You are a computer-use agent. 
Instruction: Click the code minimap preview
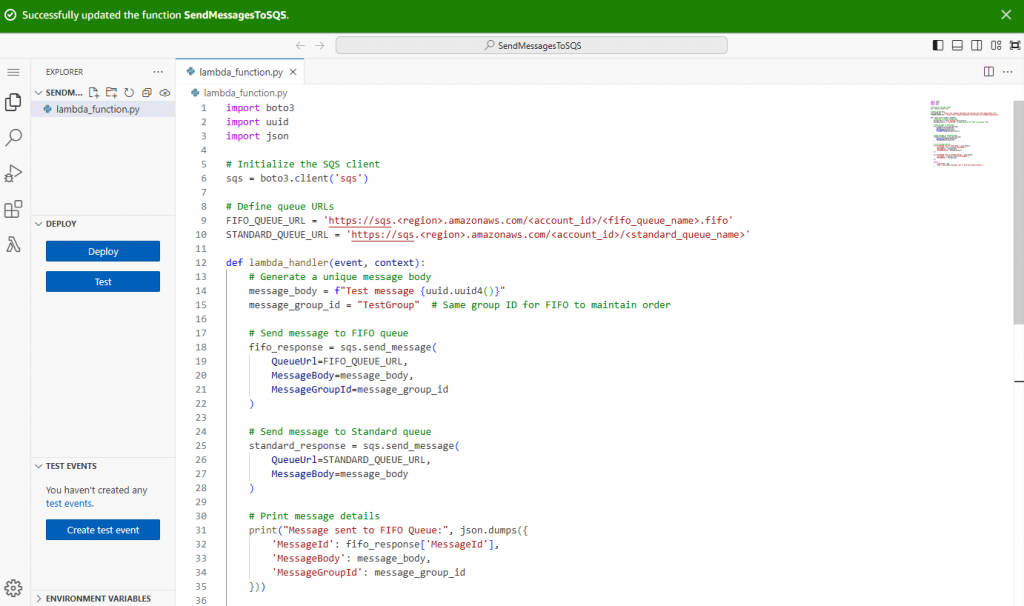(967, 134)
